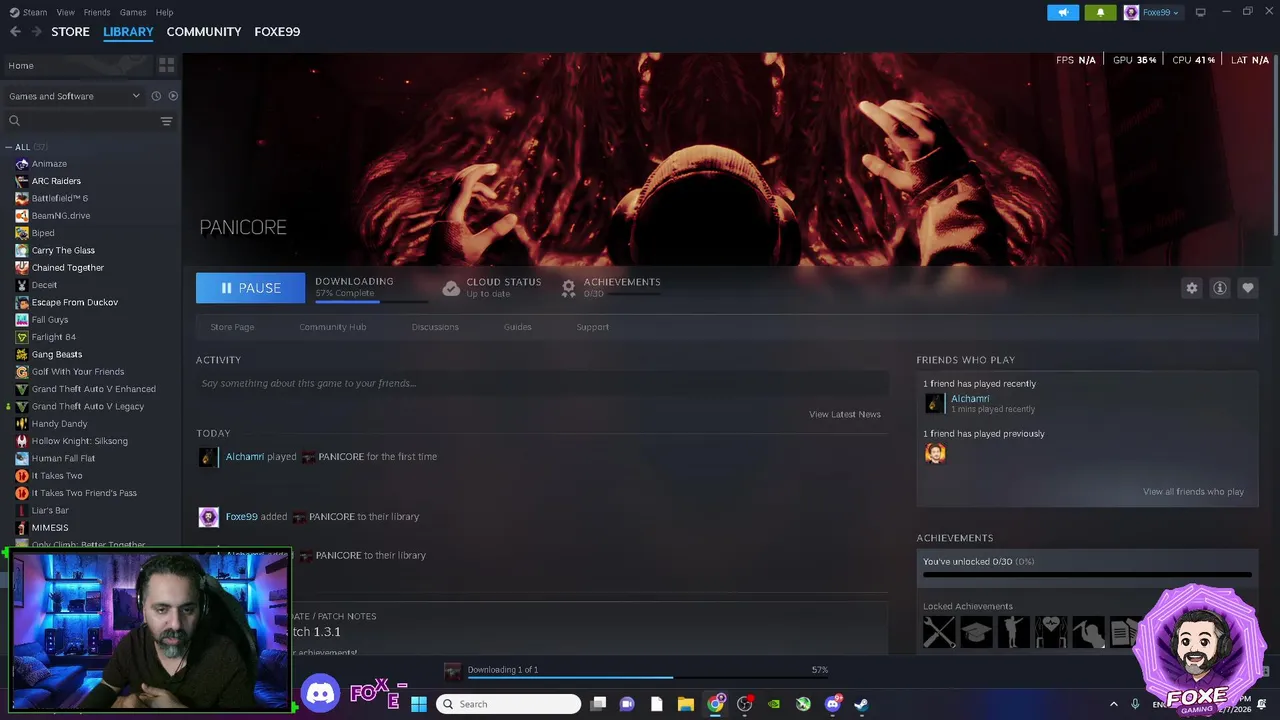Screen dimensions: 1280x720
Task: Open library Home button
Action: 78,65
